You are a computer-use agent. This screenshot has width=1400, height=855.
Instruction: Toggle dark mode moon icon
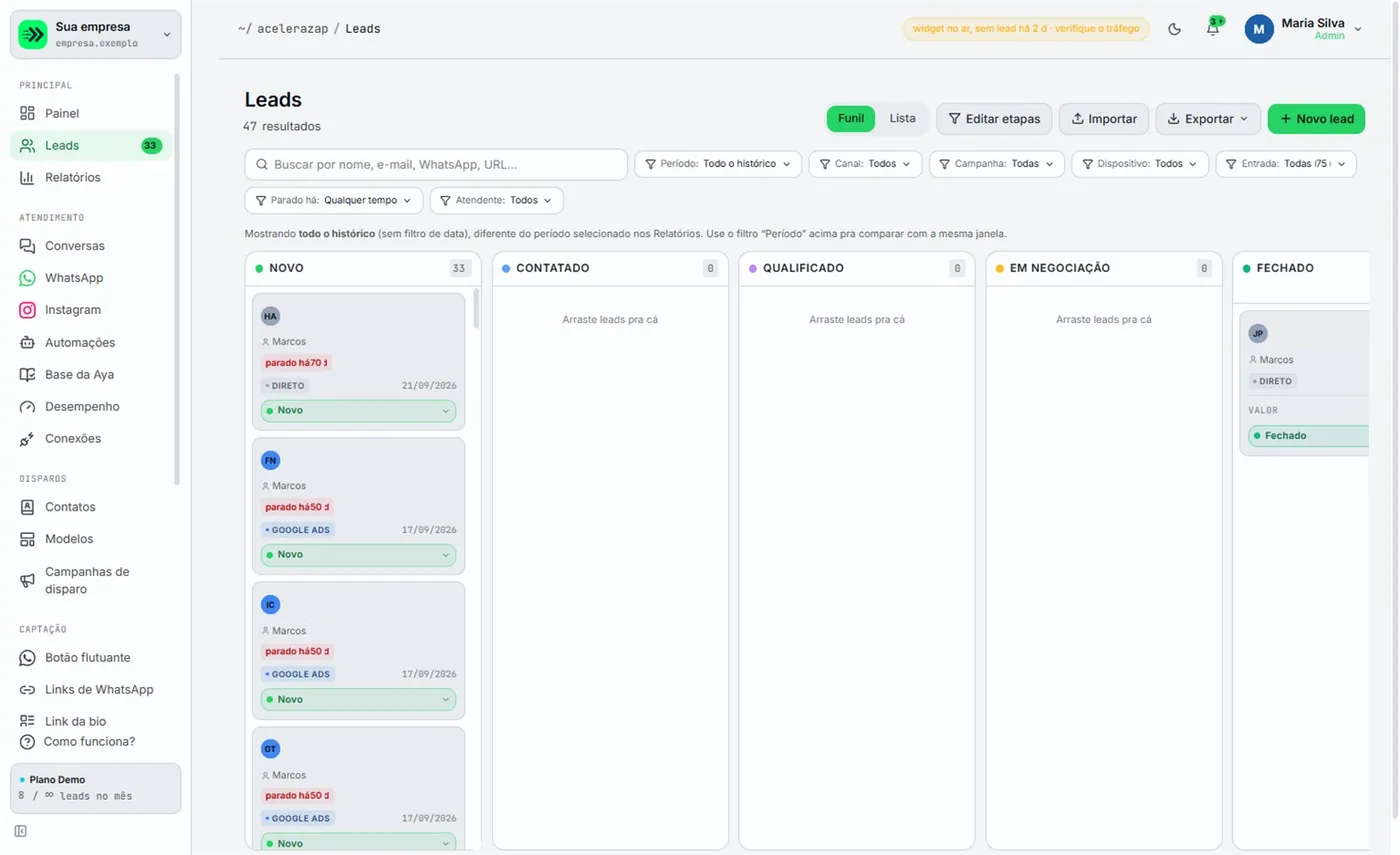point(1174,29)
